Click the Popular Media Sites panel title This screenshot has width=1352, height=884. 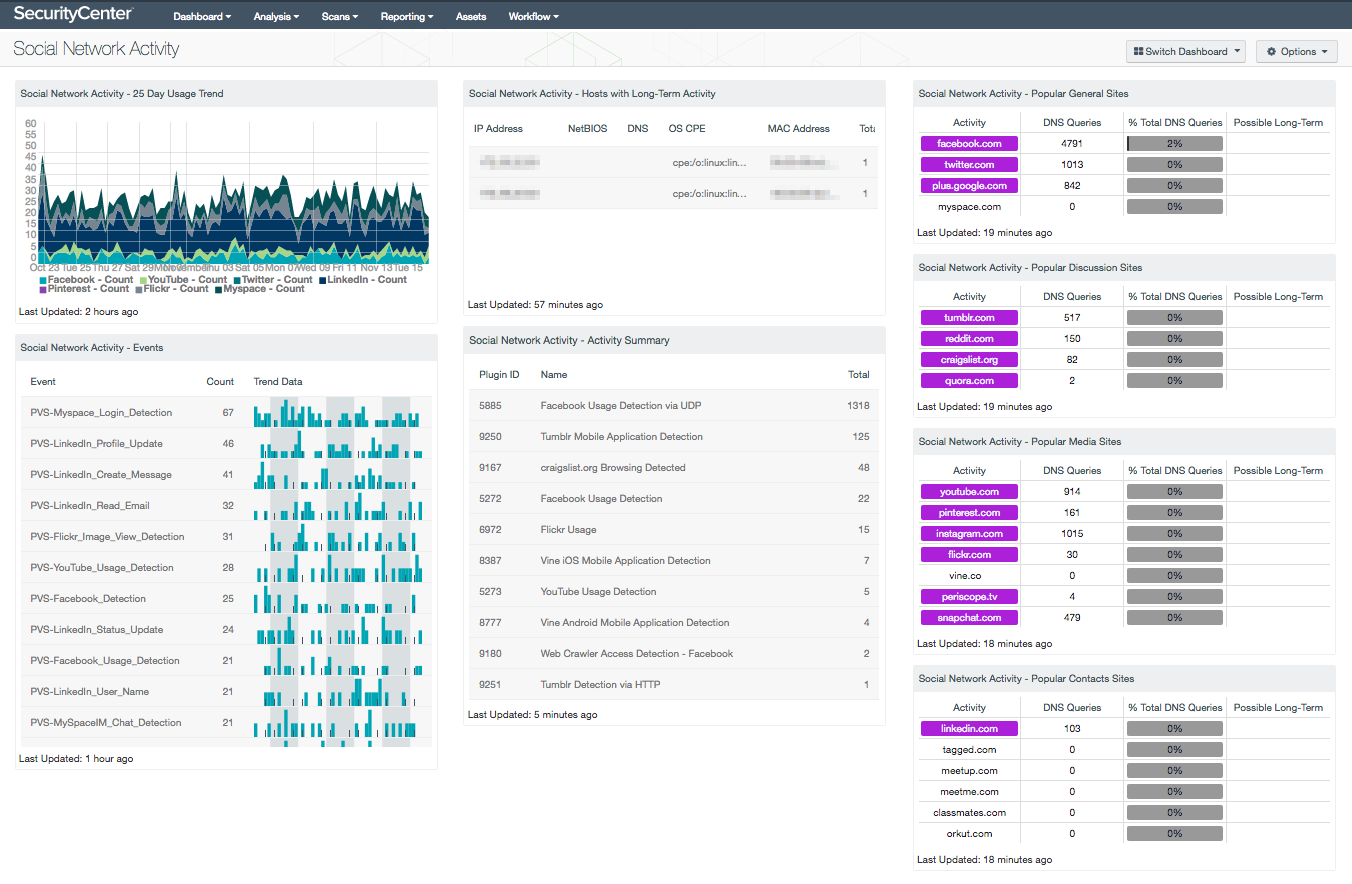(x=1020, y=442)
